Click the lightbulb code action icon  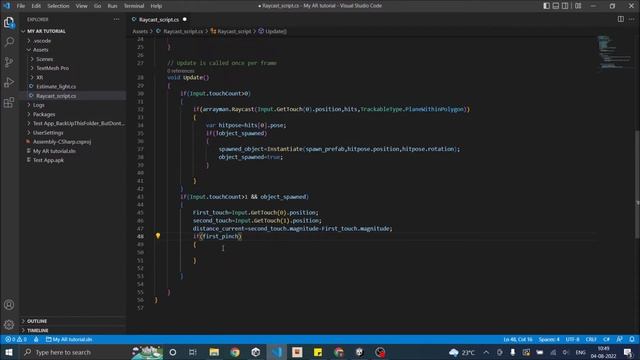158,236
